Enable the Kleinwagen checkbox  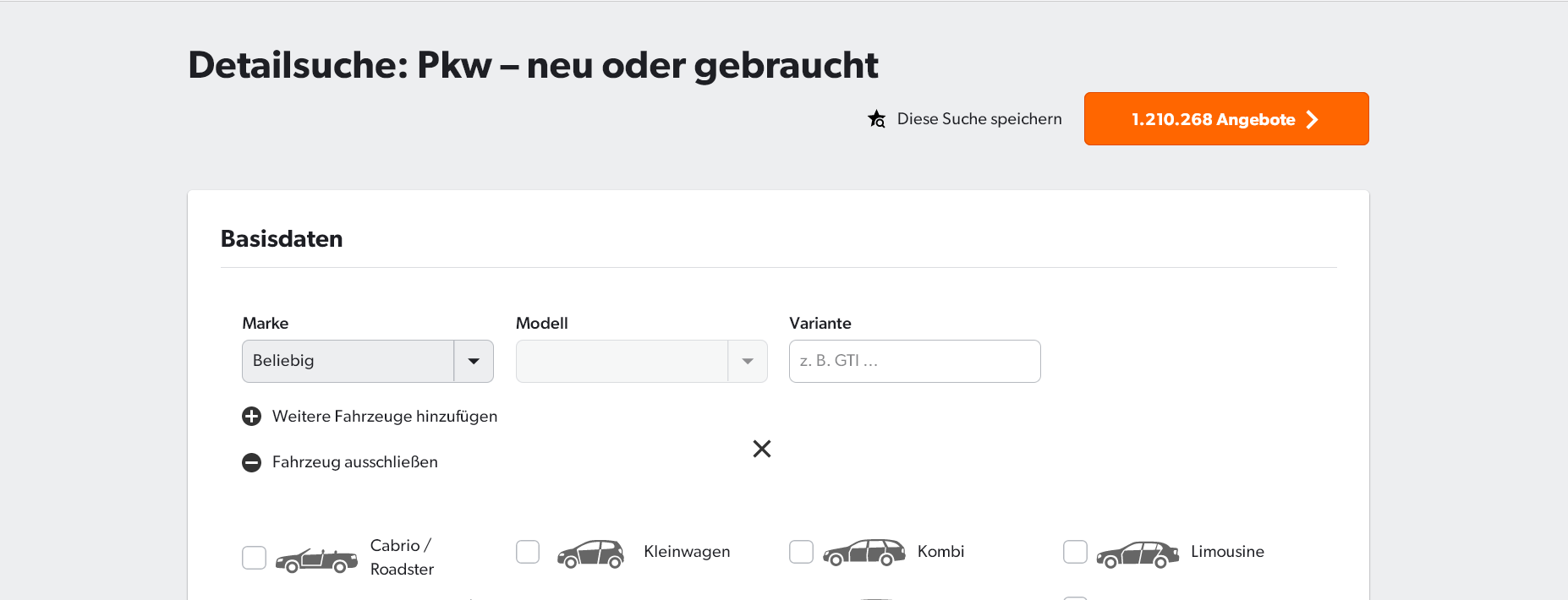coord(528,552)
